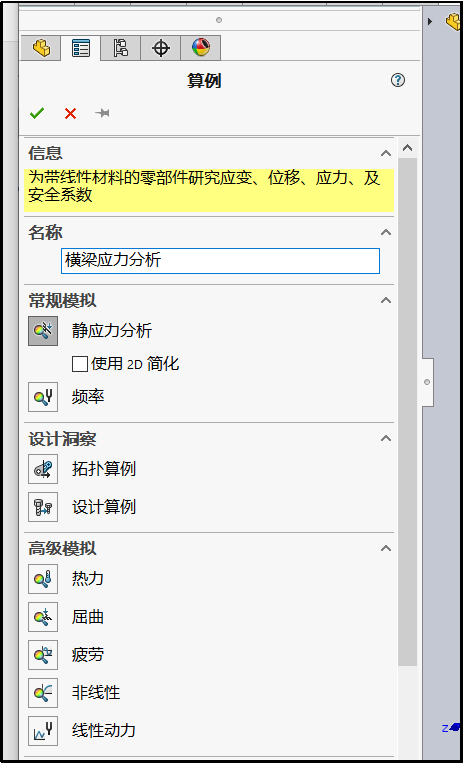The height and width of the screenshot is (763, 464).
Task: Open the DisplayManager appearance tab
Action: tap(200, 48)
